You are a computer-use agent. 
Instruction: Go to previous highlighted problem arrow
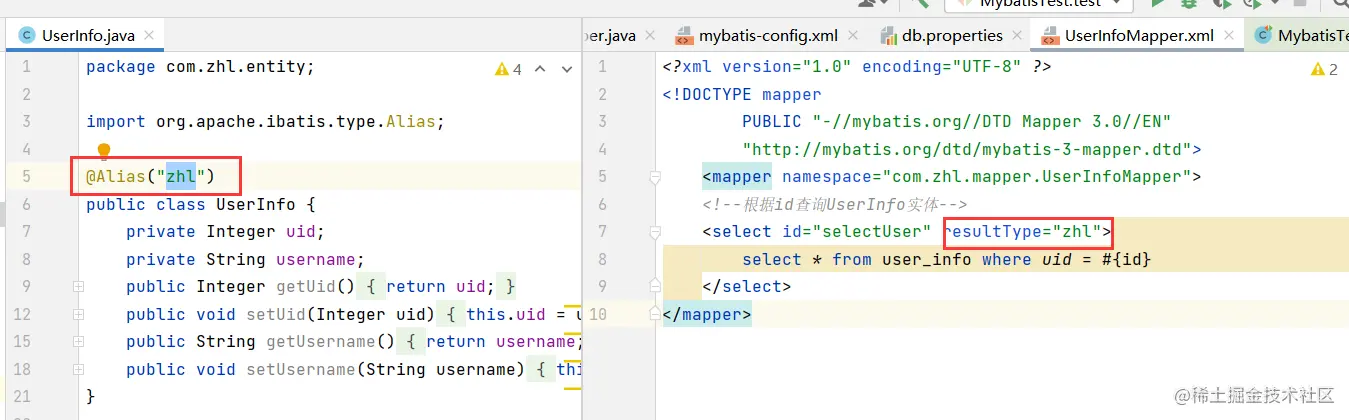[540, 69]
